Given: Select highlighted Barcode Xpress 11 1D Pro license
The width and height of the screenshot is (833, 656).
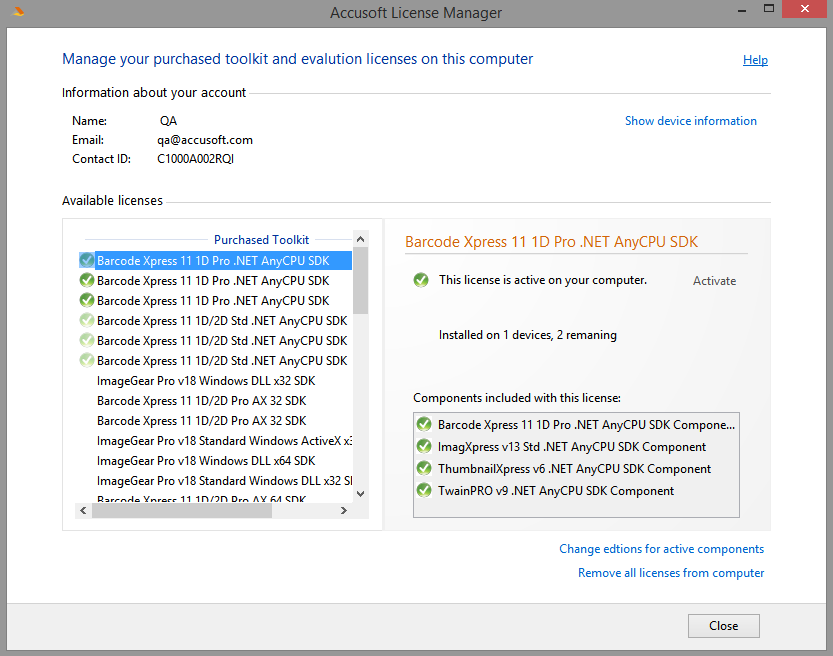Looking at the screenshot, I should click(x=215, y=260).
